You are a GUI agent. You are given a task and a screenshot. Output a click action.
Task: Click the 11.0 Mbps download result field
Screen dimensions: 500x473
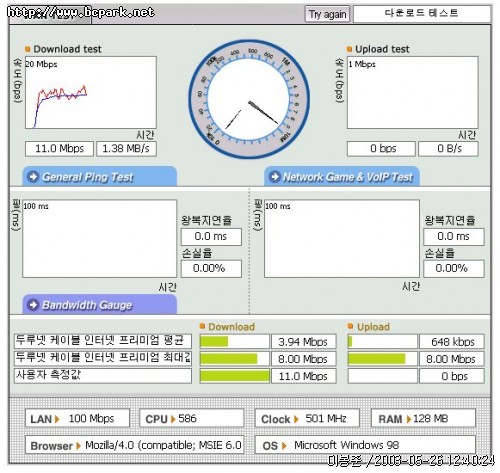59,149
